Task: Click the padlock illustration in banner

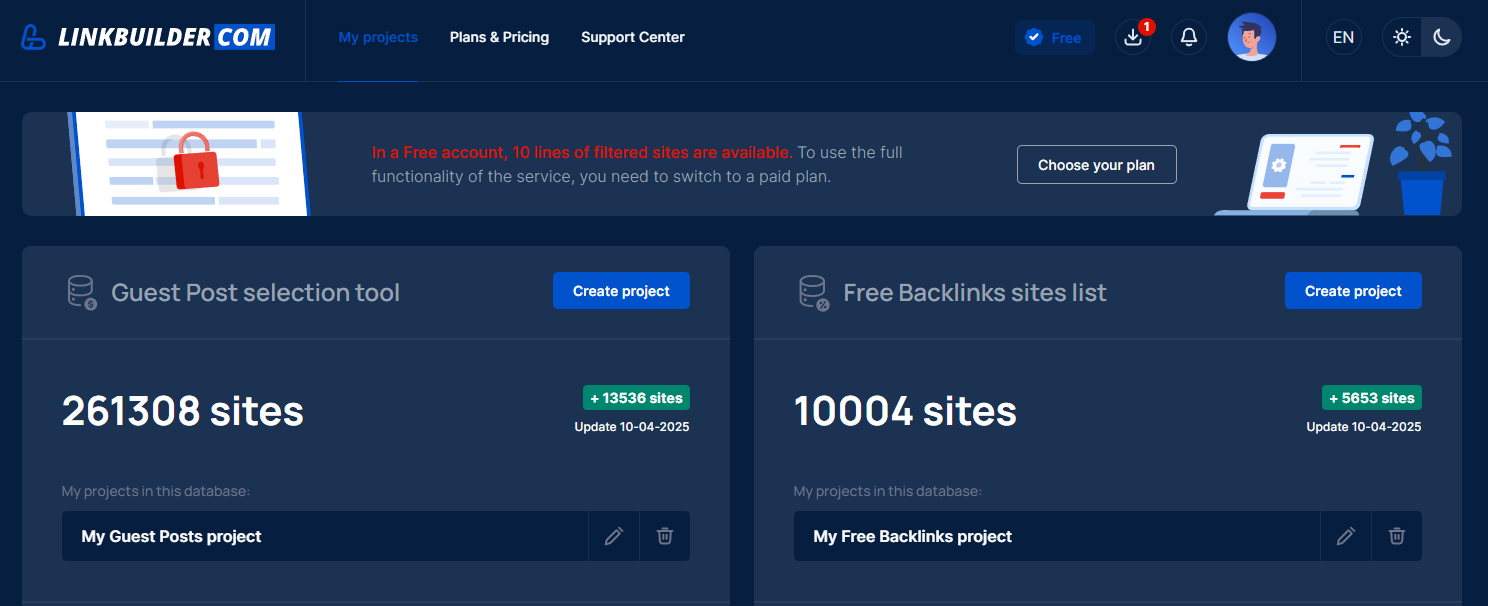Action: (x=196, y=160)
